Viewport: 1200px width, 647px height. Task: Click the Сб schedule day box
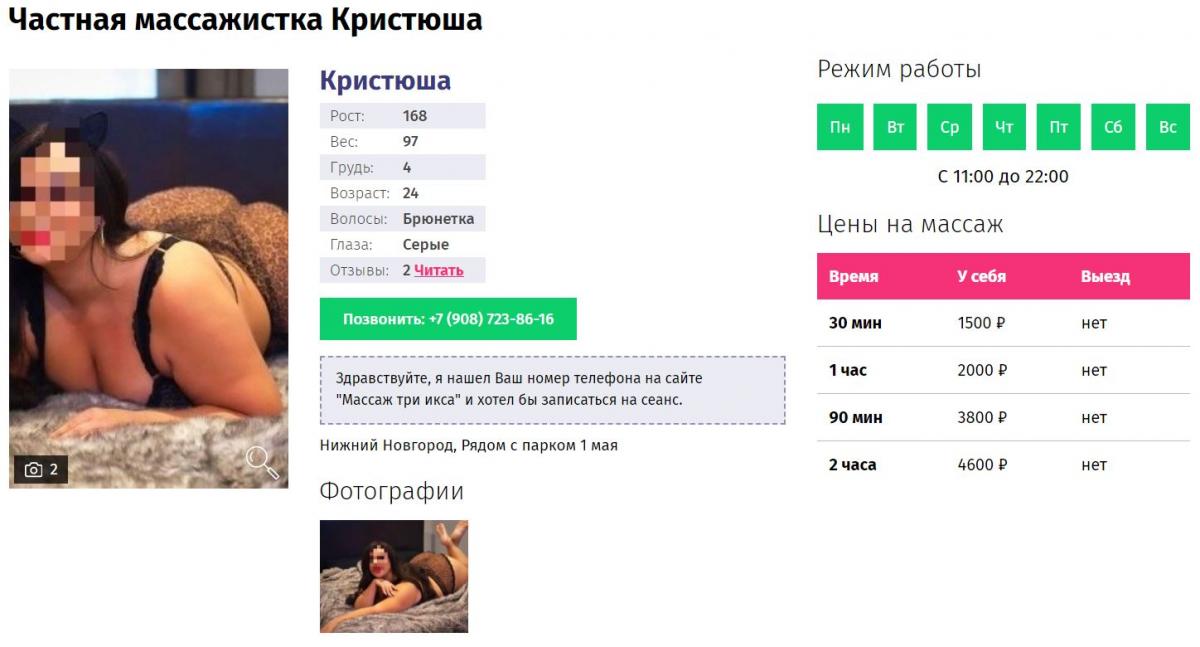pyautogui.click(x=1113, y=127)
